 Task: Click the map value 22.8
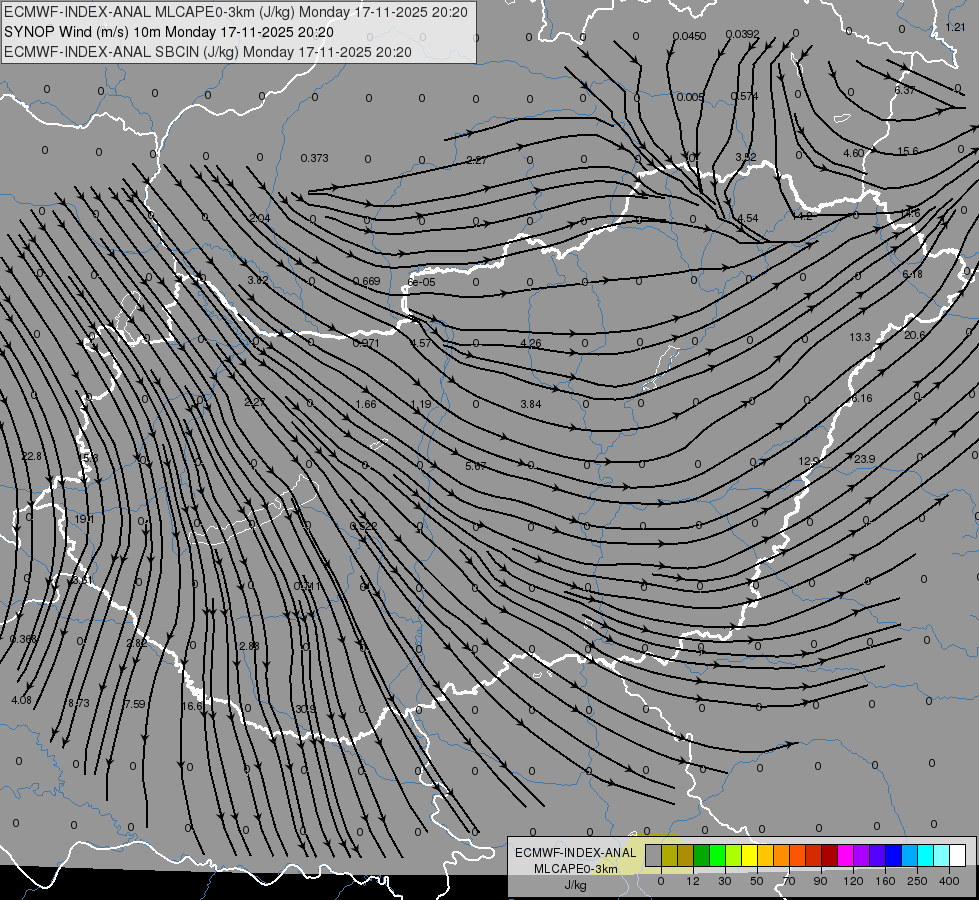[x=31, y=457]
